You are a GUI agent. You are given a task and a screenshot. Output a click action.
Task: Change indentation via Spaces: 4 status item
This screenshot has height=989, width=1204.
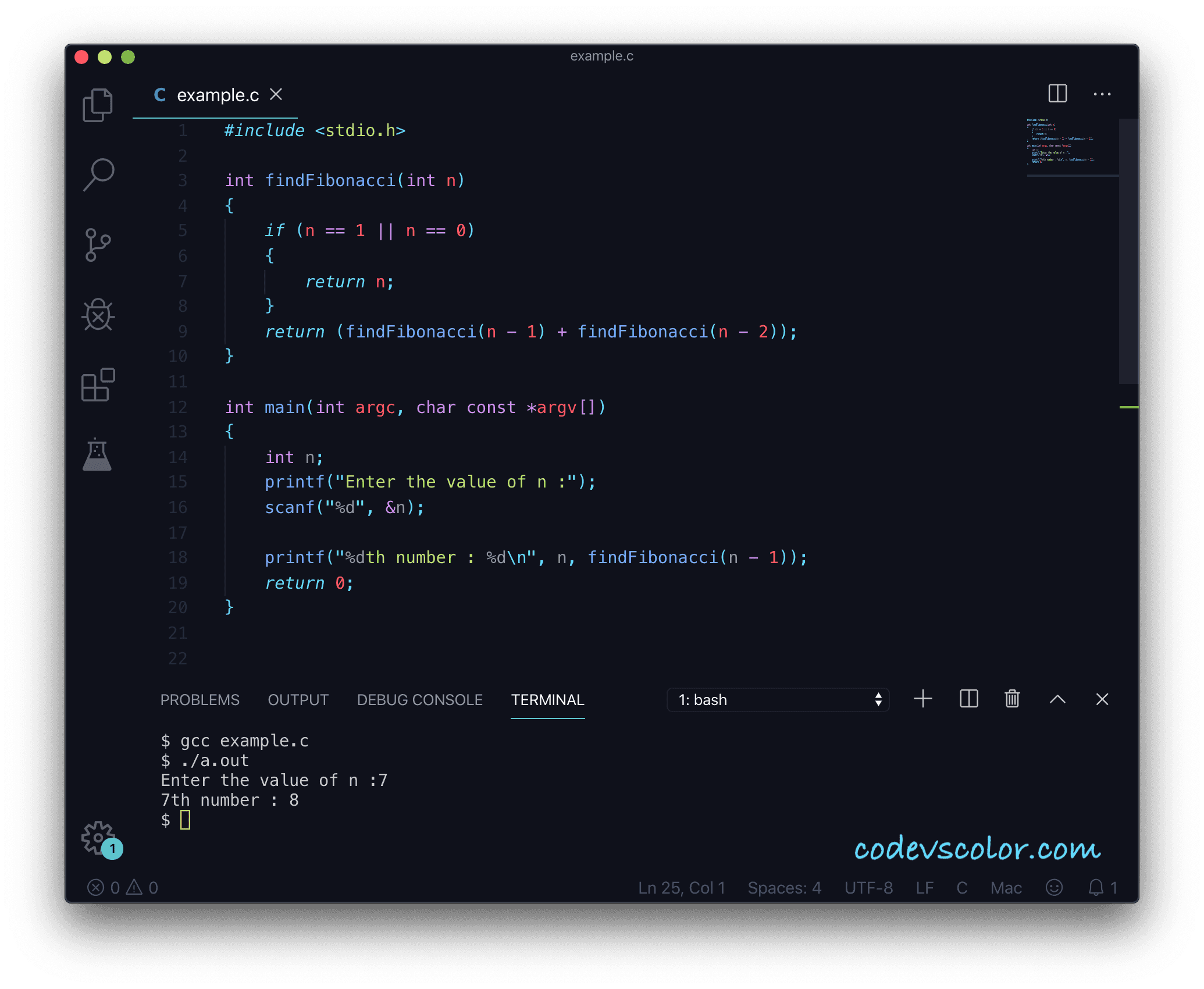coord(784,888)
